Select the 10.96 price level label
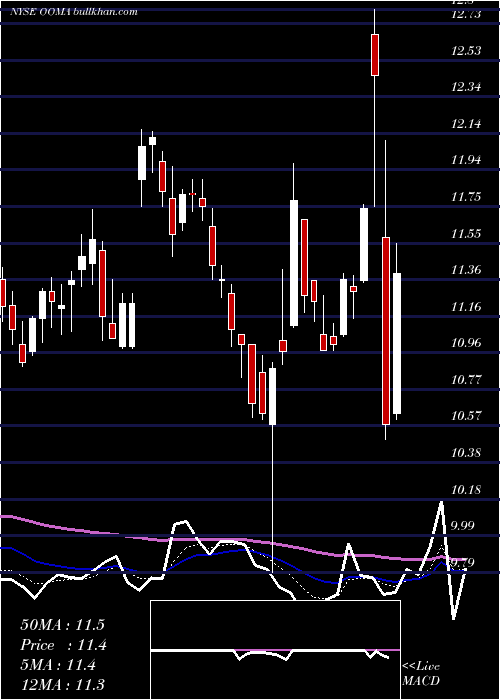 coord(466,343)
